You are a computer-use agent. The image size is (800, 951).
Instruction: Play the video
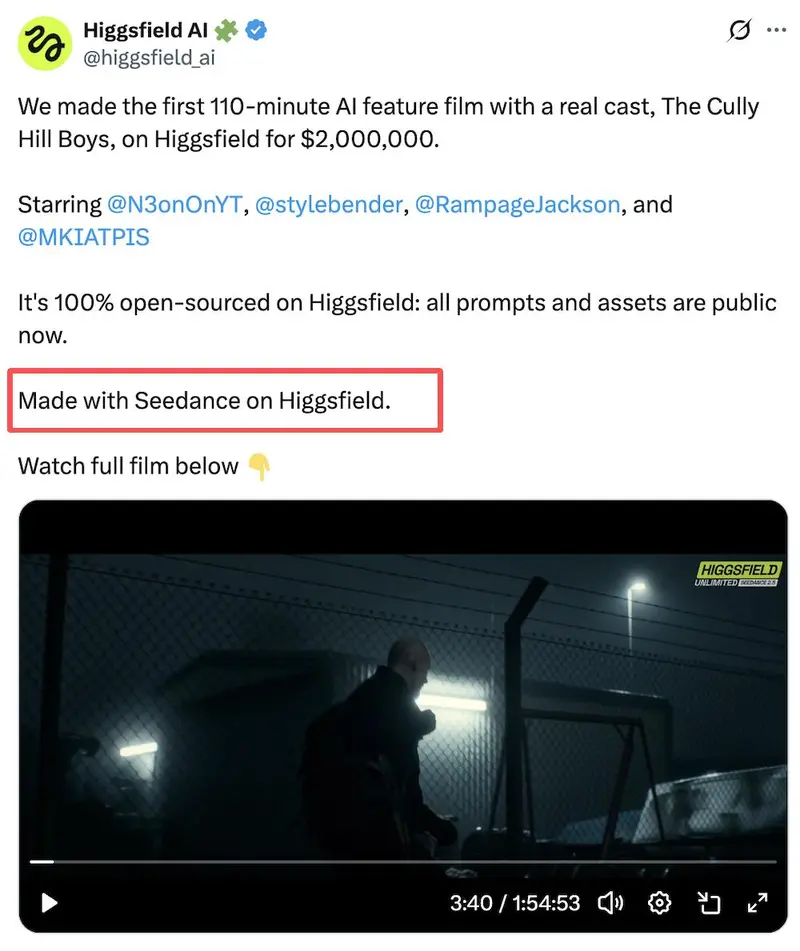tap(49, 902)
